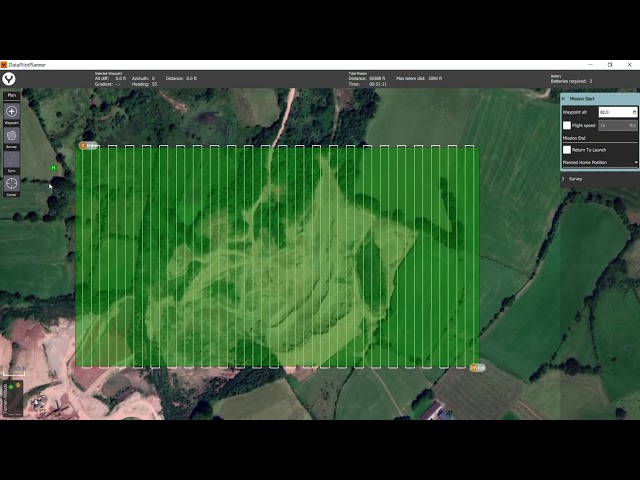Click the Plan tab label
Viewport: 640px width, 480px height.
(11, 95)
